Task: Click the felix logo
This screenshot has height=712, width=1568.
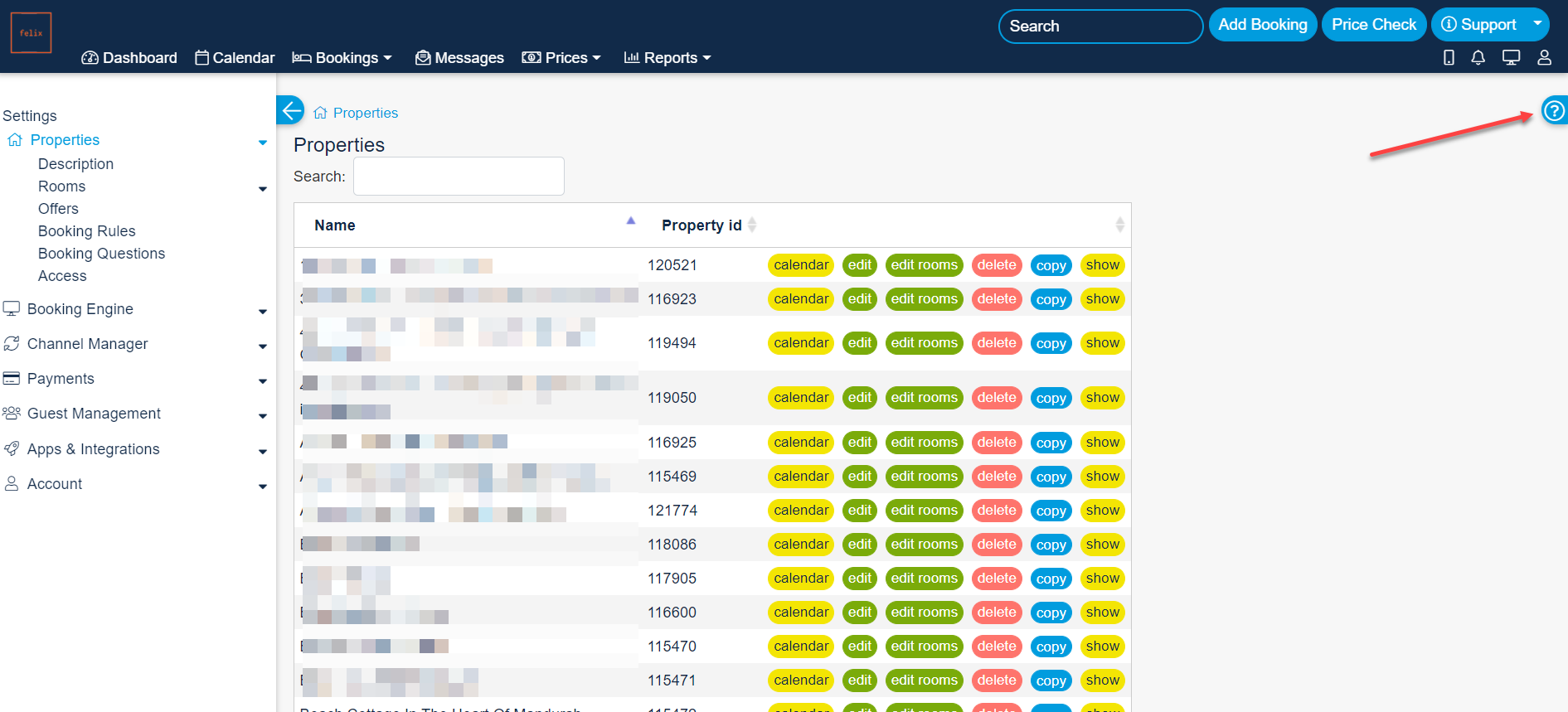Action: (32, 33)
